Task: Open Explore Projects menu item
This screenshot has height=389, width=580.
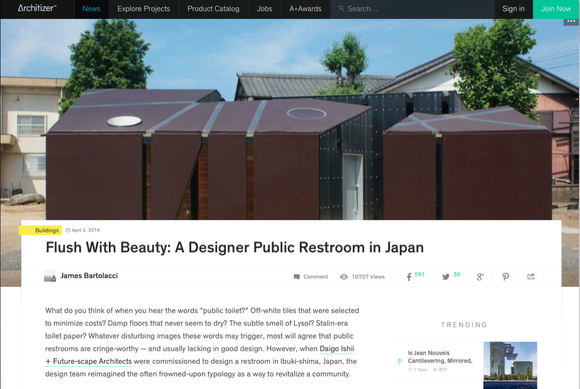Action: tap(144, 9)
